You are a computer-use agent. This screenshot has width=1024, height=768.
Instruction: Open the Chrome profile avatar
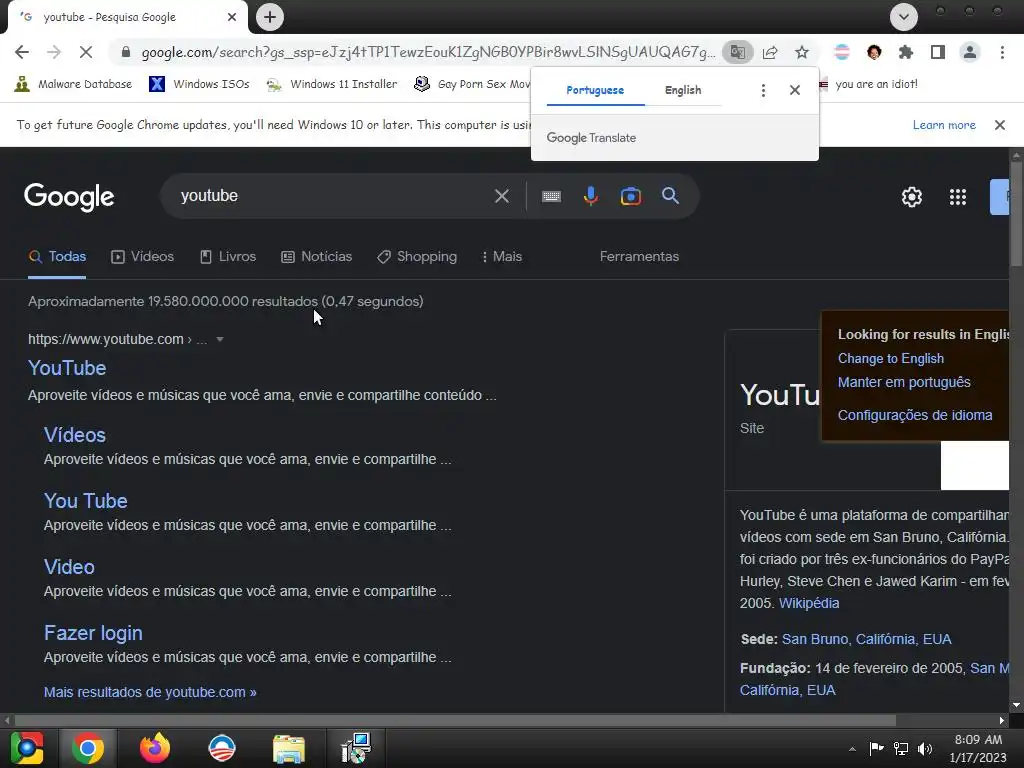point(970,52)
